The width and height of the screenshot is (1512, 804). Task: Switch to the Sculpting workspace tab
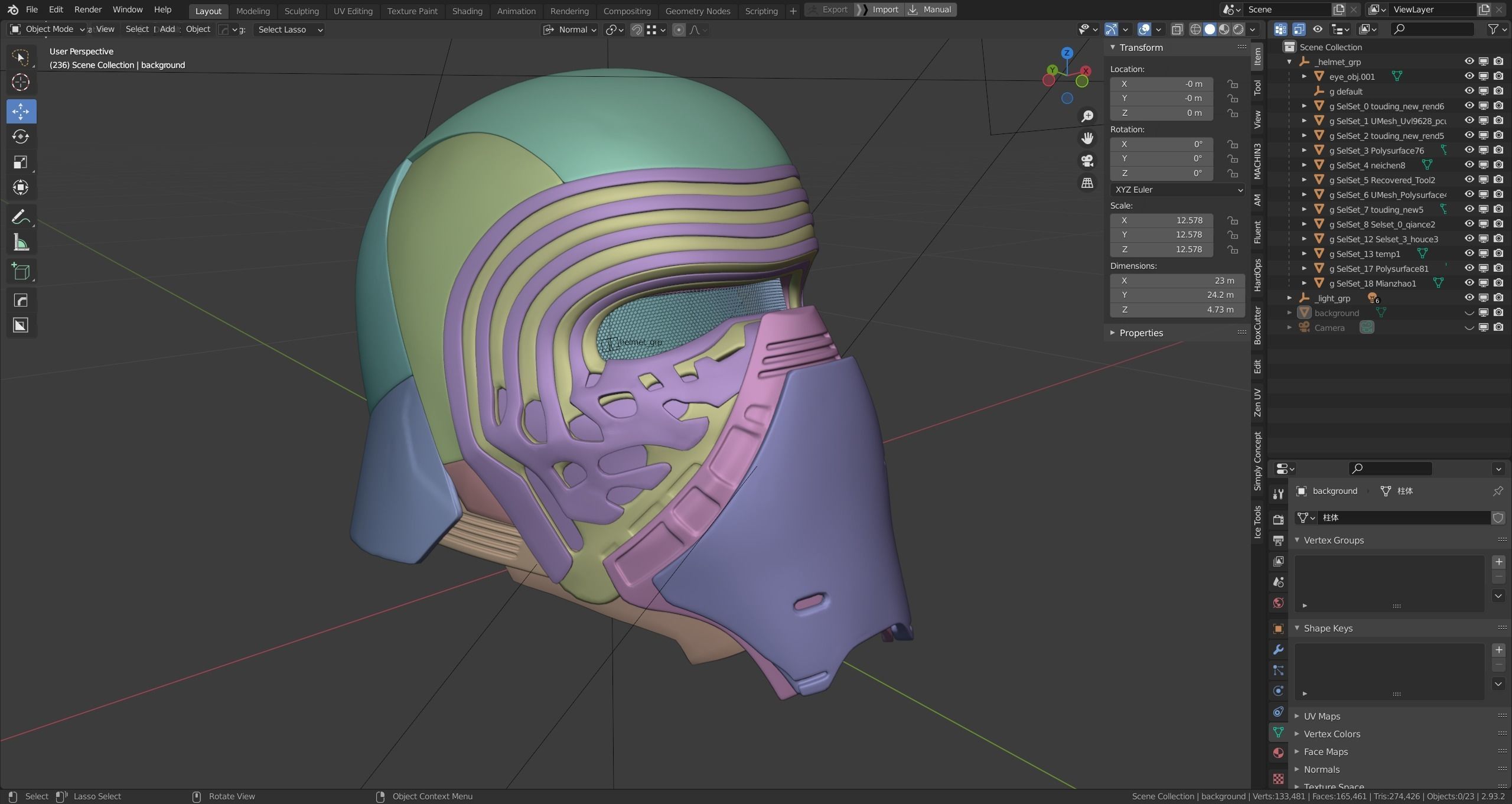coord(301,11)
